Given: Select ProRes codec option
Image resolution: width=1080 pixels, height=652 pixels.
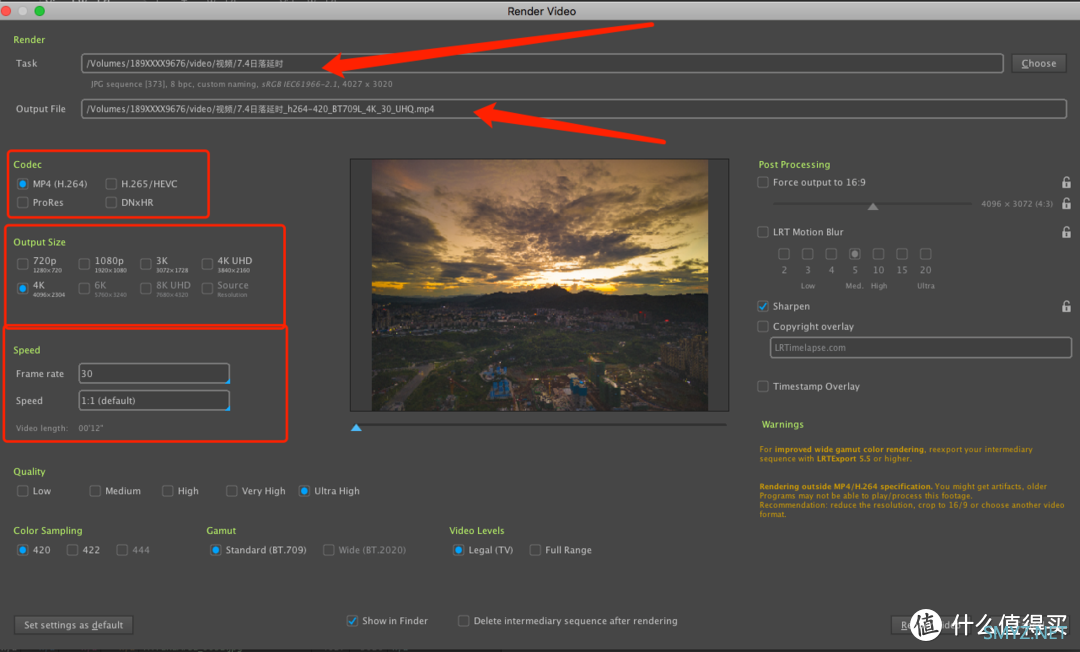Looking at the screenshot, I should (23, 202).
